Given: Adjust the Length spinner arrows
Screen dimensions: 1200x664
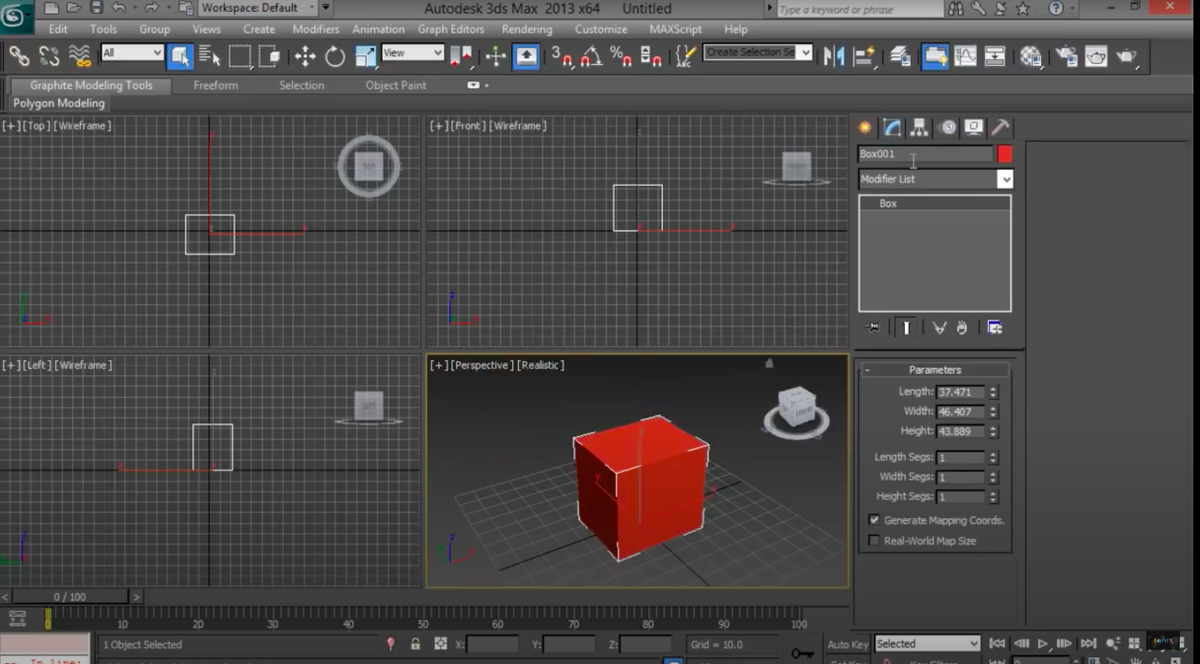Looking at the screenshot, I should 993,392.
